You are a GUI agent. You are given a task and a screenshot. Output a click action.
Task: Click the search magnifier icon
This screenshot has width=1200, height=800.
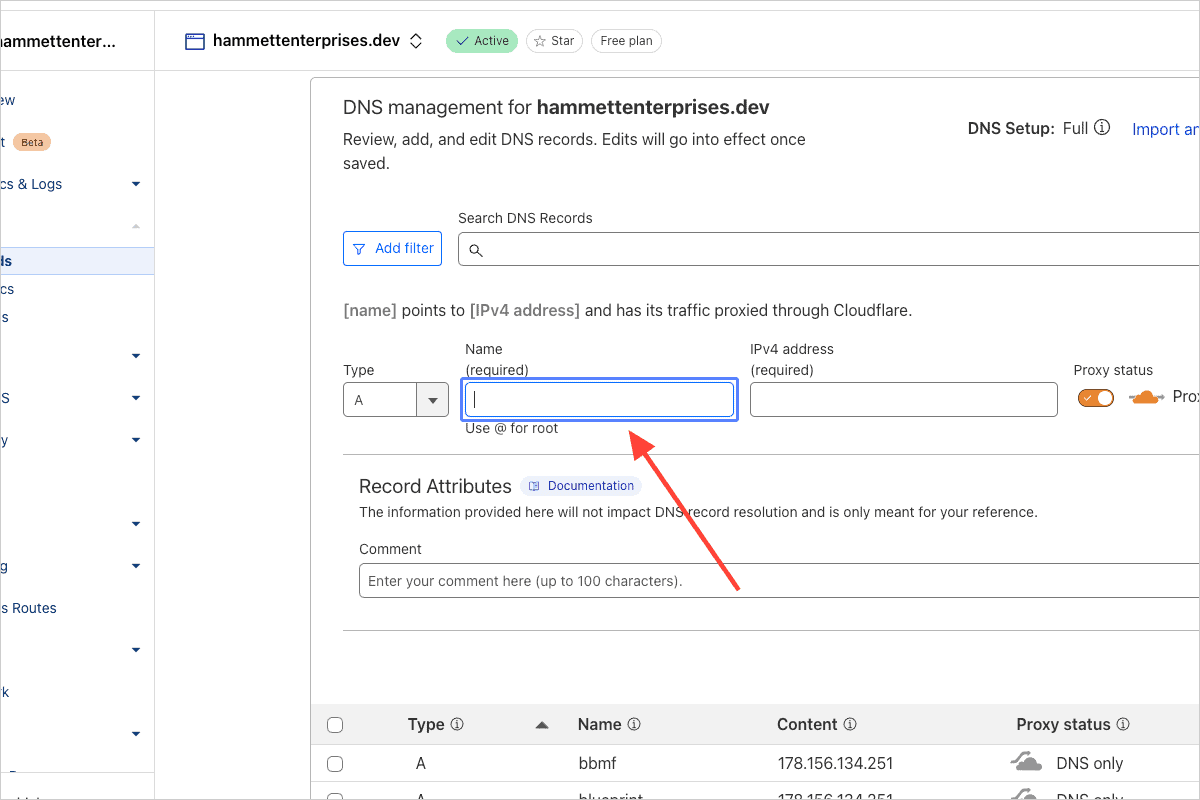(x=476, y=250)
